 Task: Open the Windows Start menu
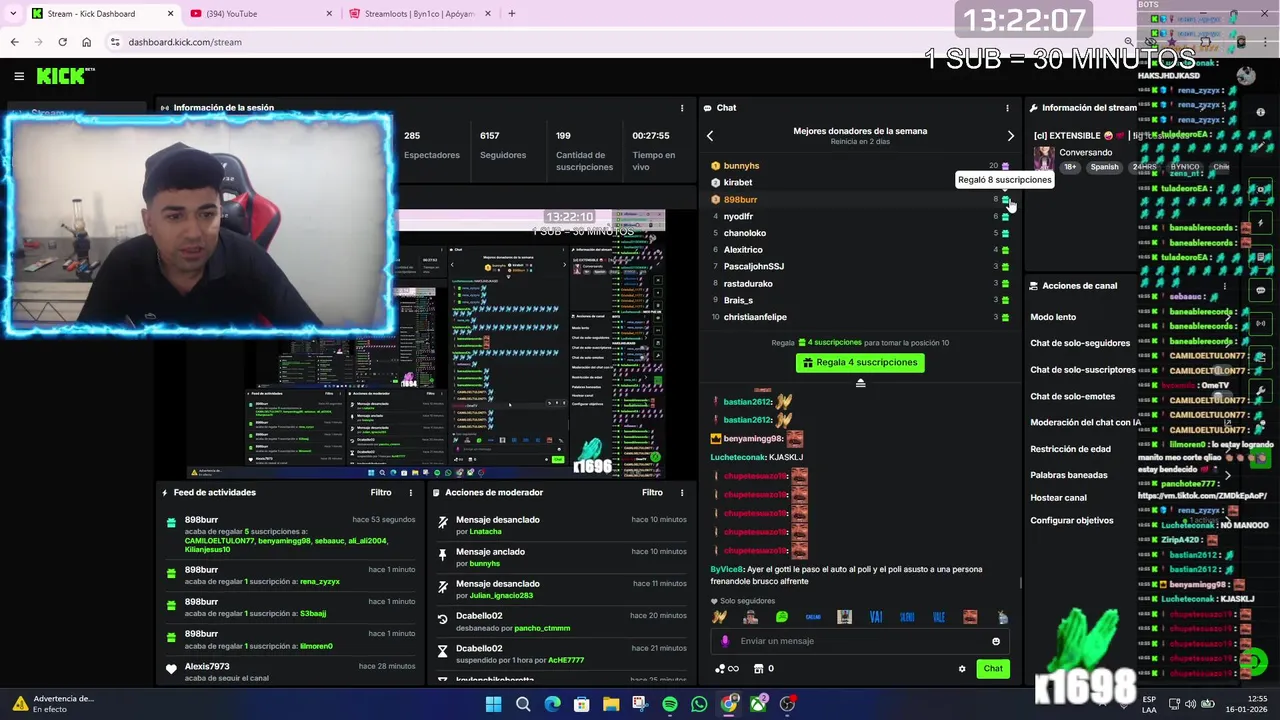pyautogui.click(x=493, y=704)
